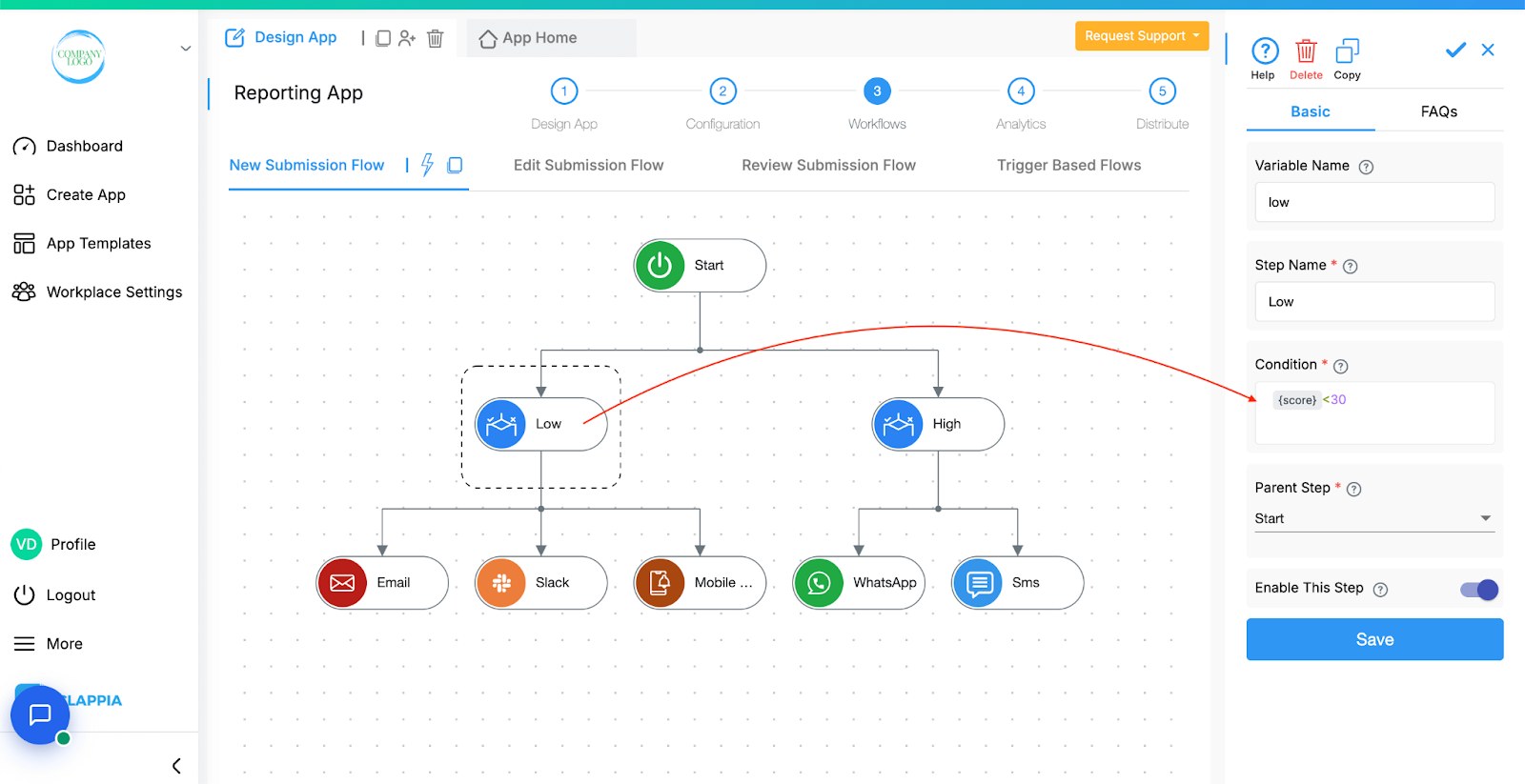The width and height of the screenshot is (1525, 784).
Task: Go to Dashboard in sidebar
Action: 68,146
